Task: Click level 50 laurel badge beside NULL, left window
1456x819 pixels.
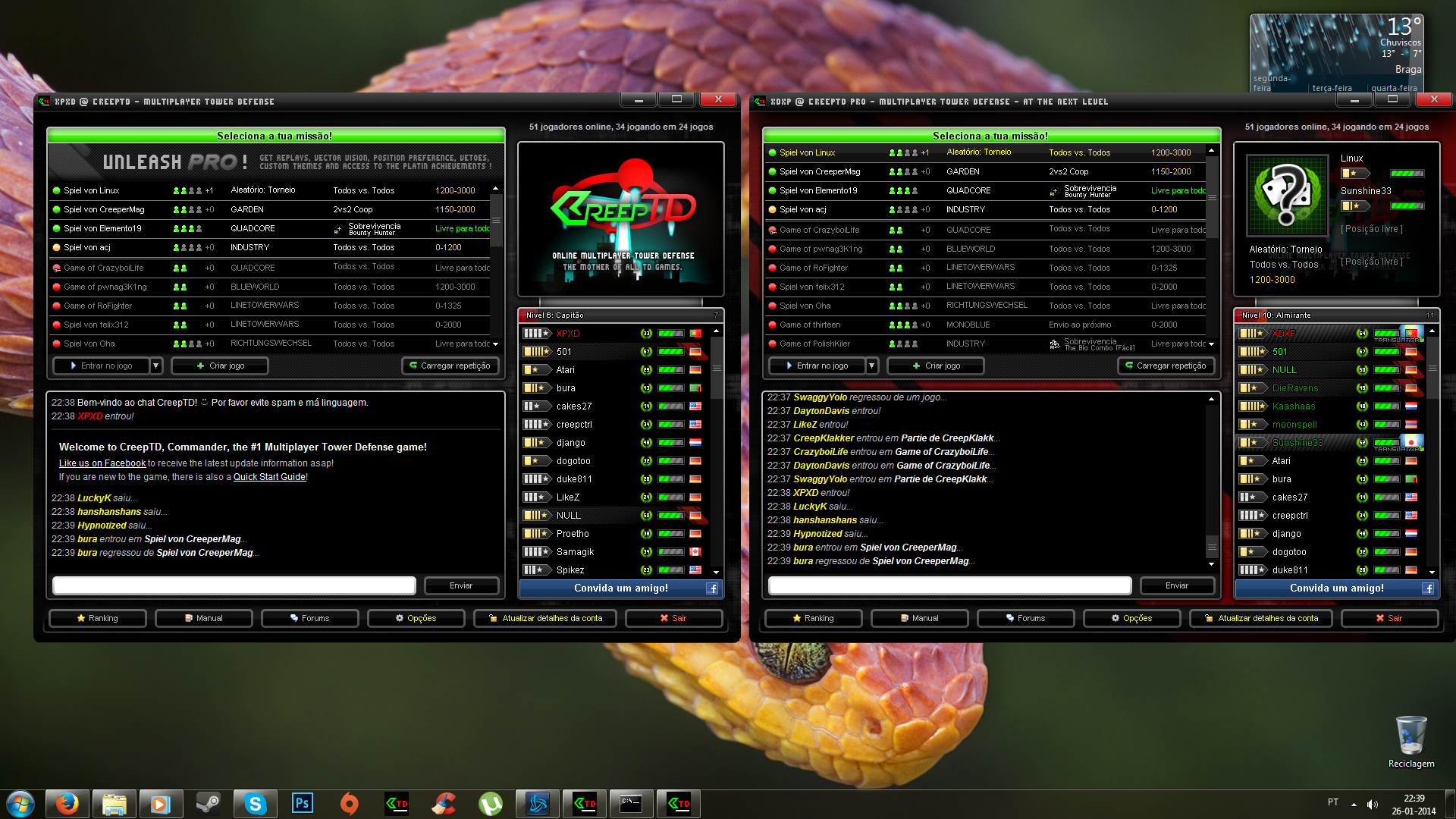Action: [646, 516]
